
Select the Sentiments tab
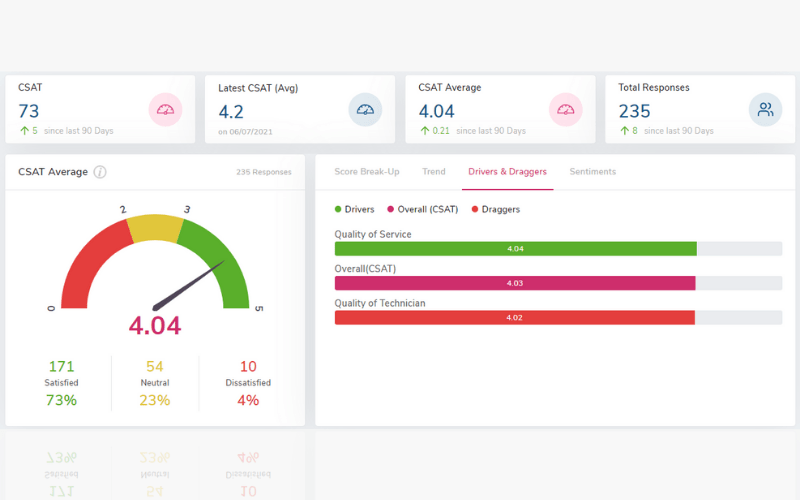[593, 172]
